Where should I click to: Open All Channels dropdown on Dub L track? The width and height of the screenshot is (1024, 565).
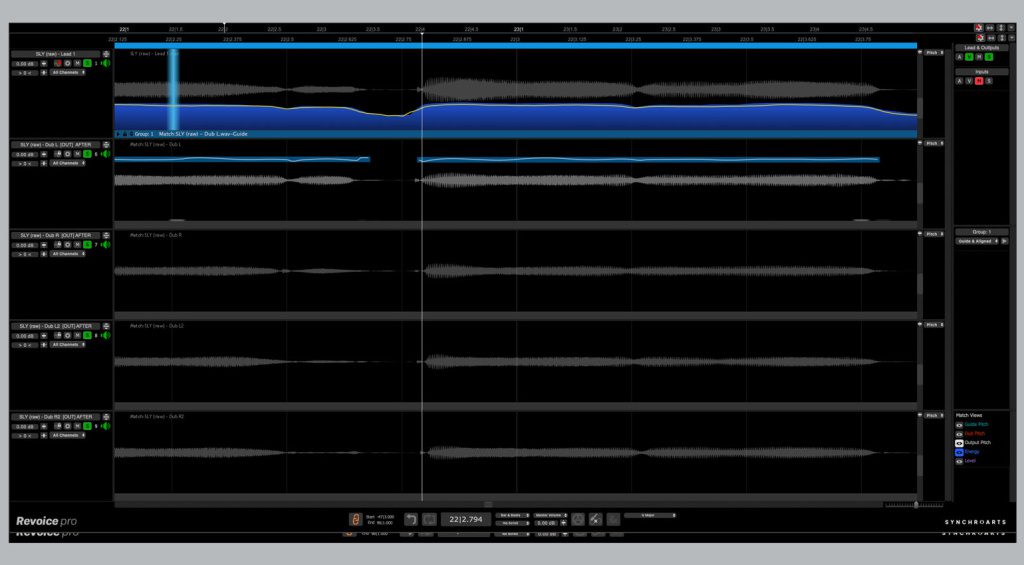69,163
